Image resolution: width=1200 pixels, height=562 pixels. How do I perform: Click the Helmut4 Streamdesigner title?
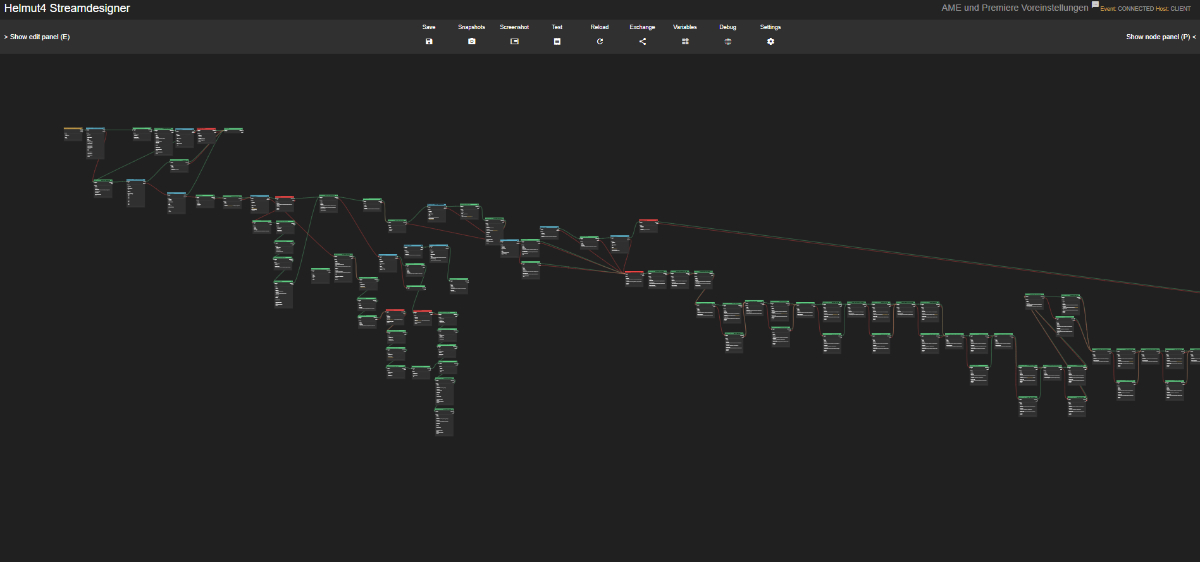click(x=67, y=8)
